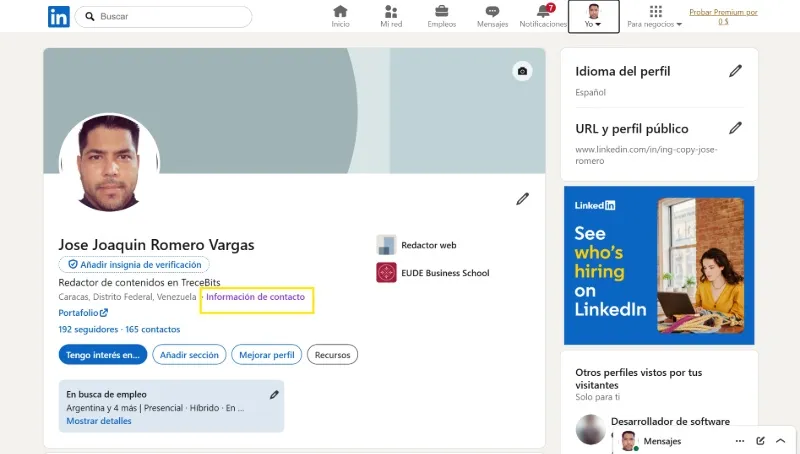
Task: Click the Redactor web company logo
Action: click(386, 245)
